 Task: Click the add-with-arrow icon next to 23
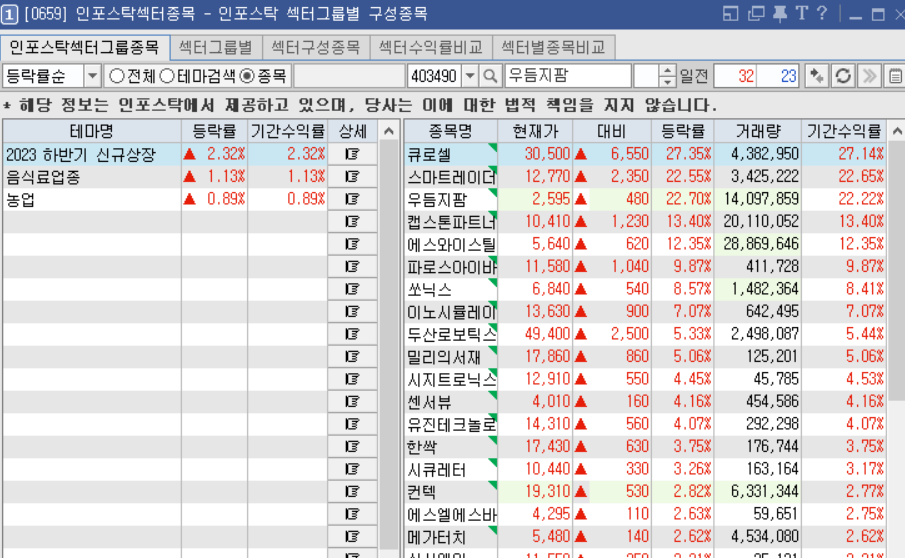coord(816,76)
